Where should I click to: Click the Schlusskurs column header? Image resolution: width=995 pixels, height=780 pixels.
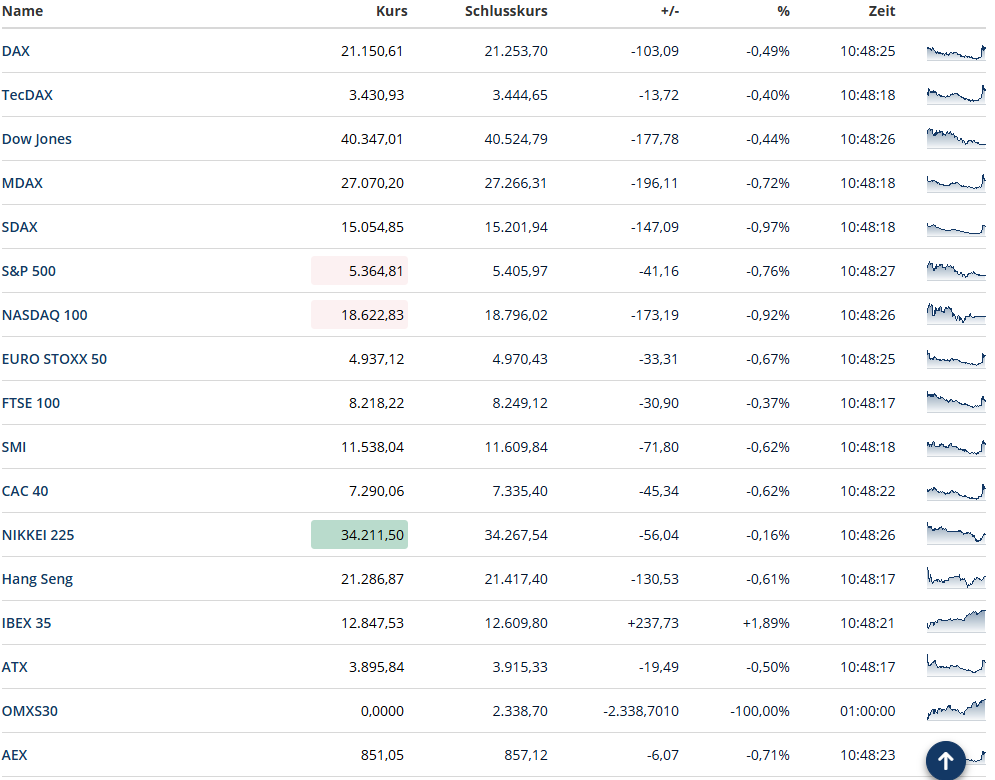[506, 12]
